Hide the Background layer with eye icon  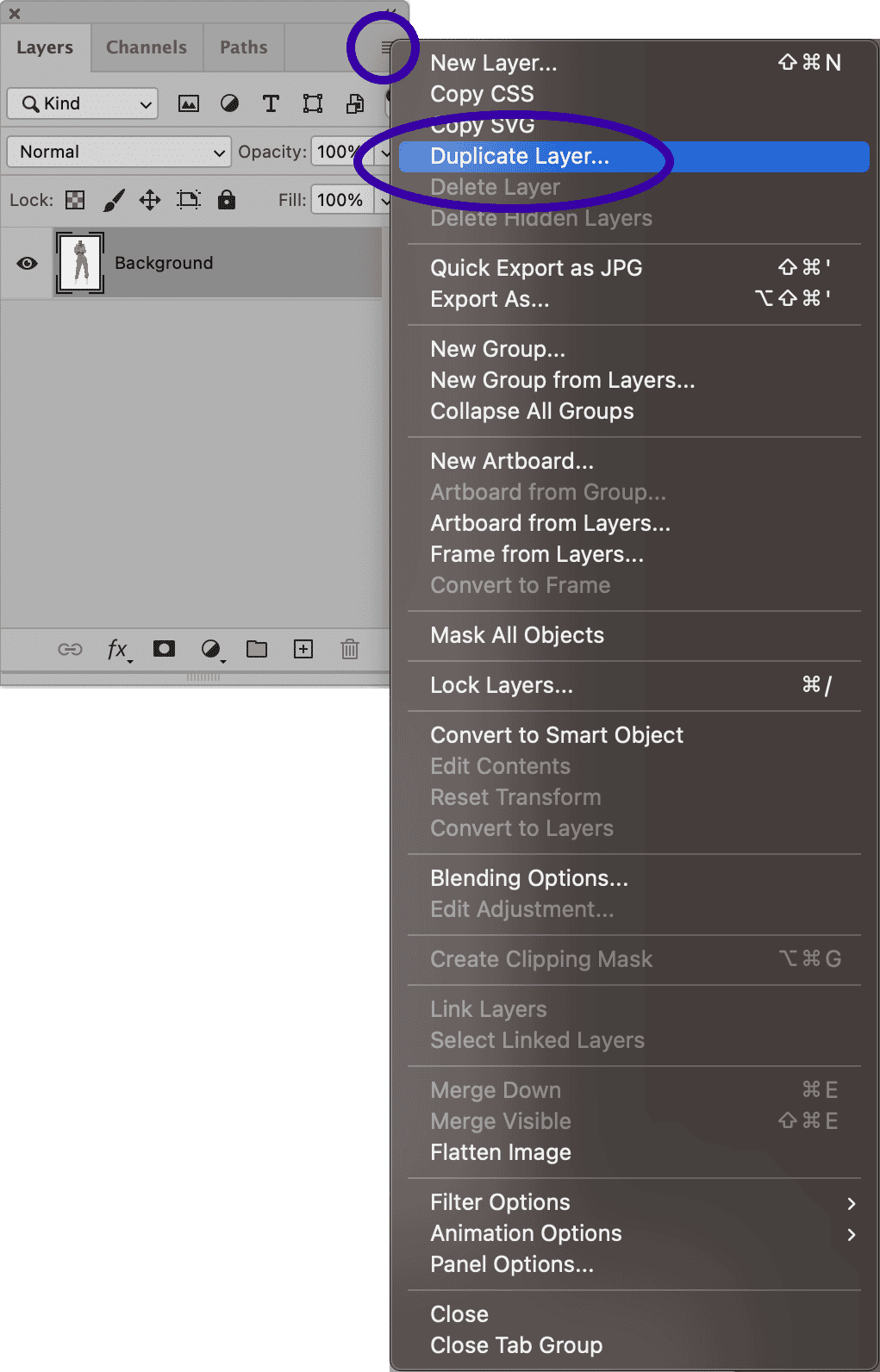point(28,263)
